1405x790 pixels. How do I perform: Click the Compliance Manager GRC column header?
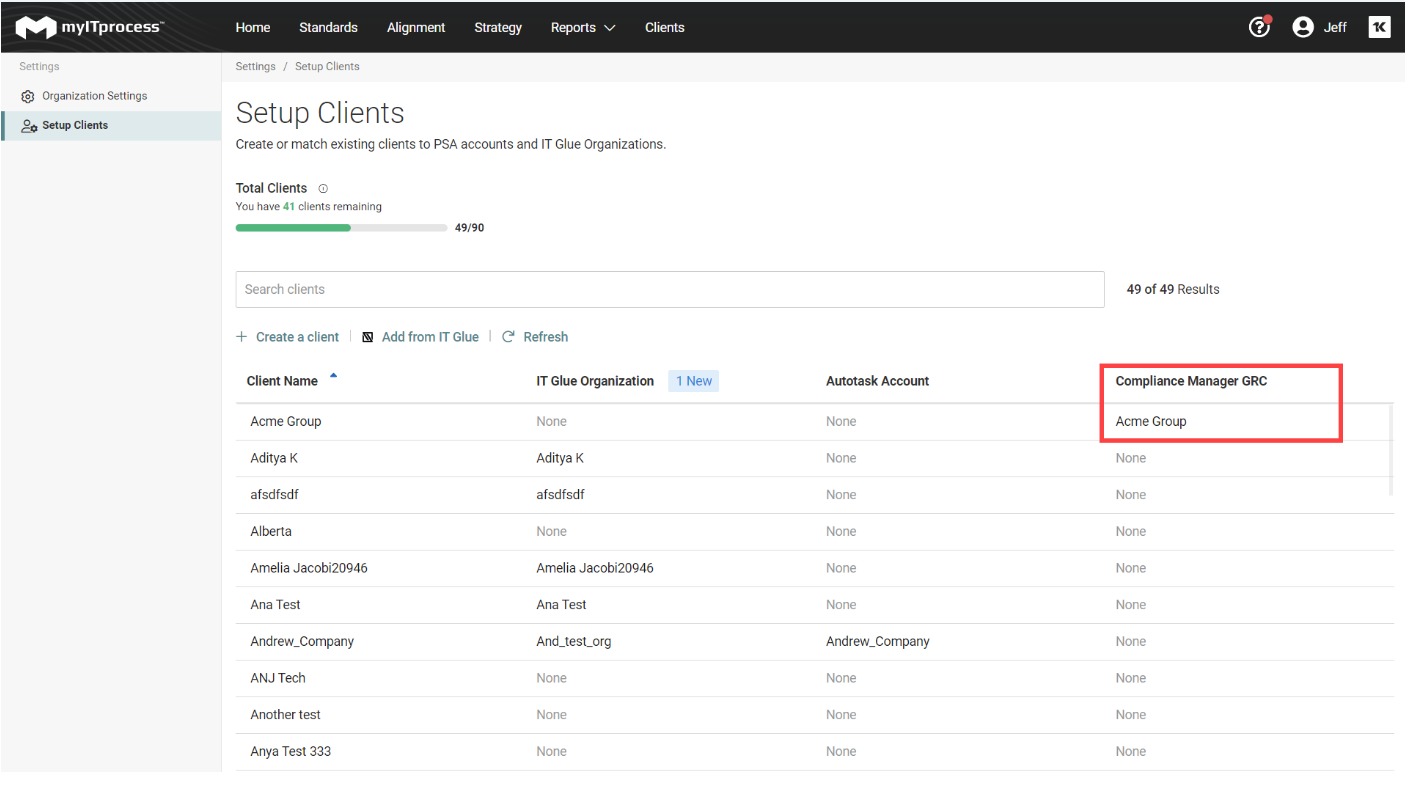pyautogui.click(x=1191, y=381)
